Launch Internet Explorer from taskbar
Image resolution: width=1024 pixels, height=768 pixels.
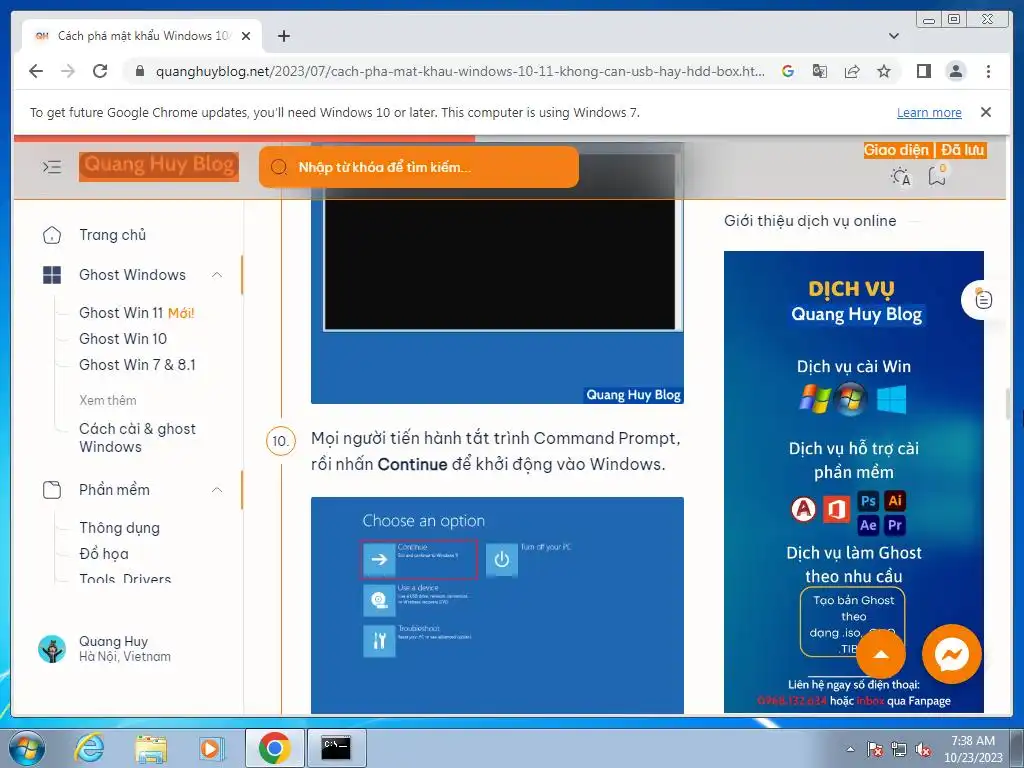pyautogui.click(x=89, y=748)
